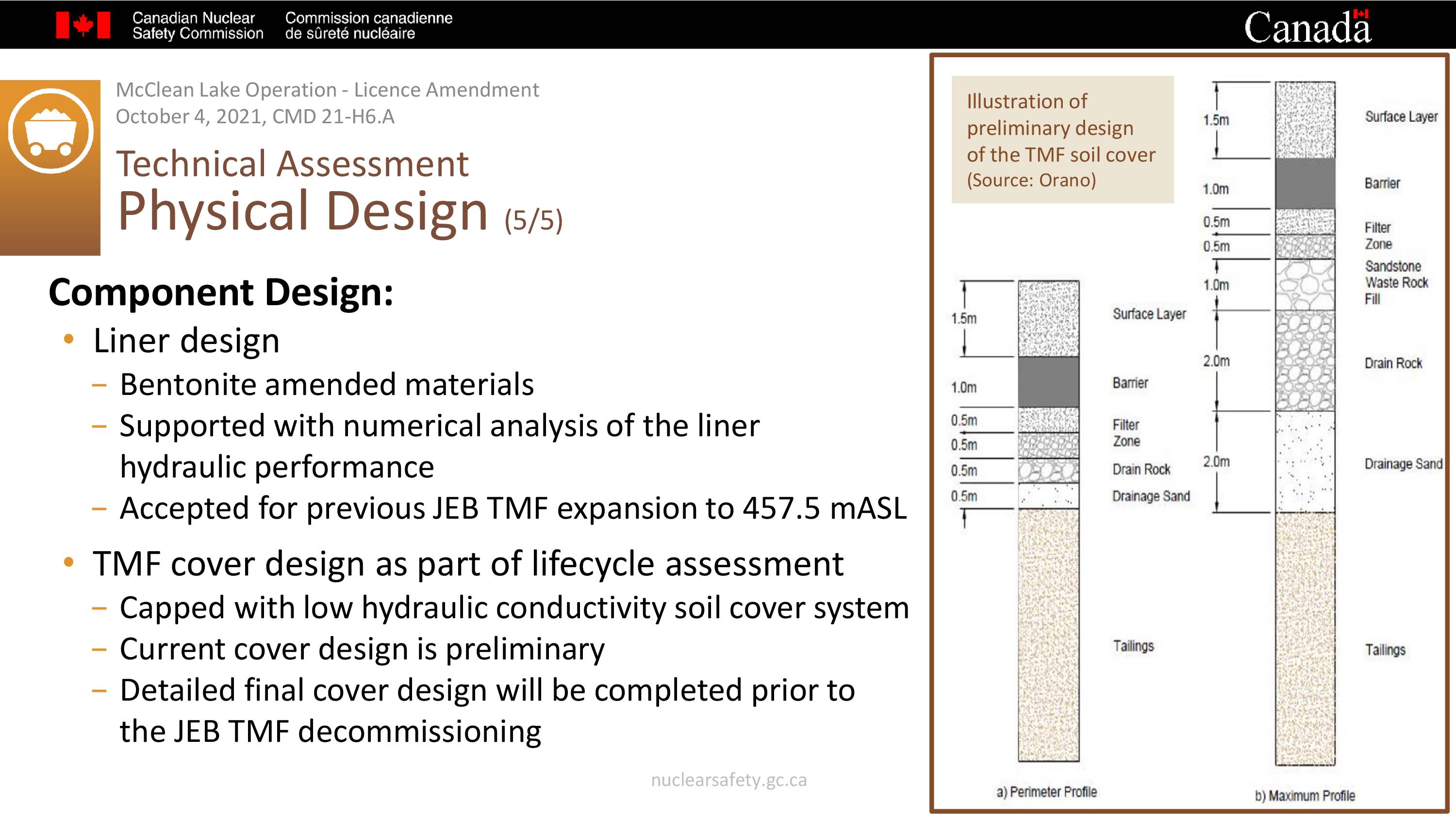Click 'Current cover design is preliminary' line

[x=363, y=649]
